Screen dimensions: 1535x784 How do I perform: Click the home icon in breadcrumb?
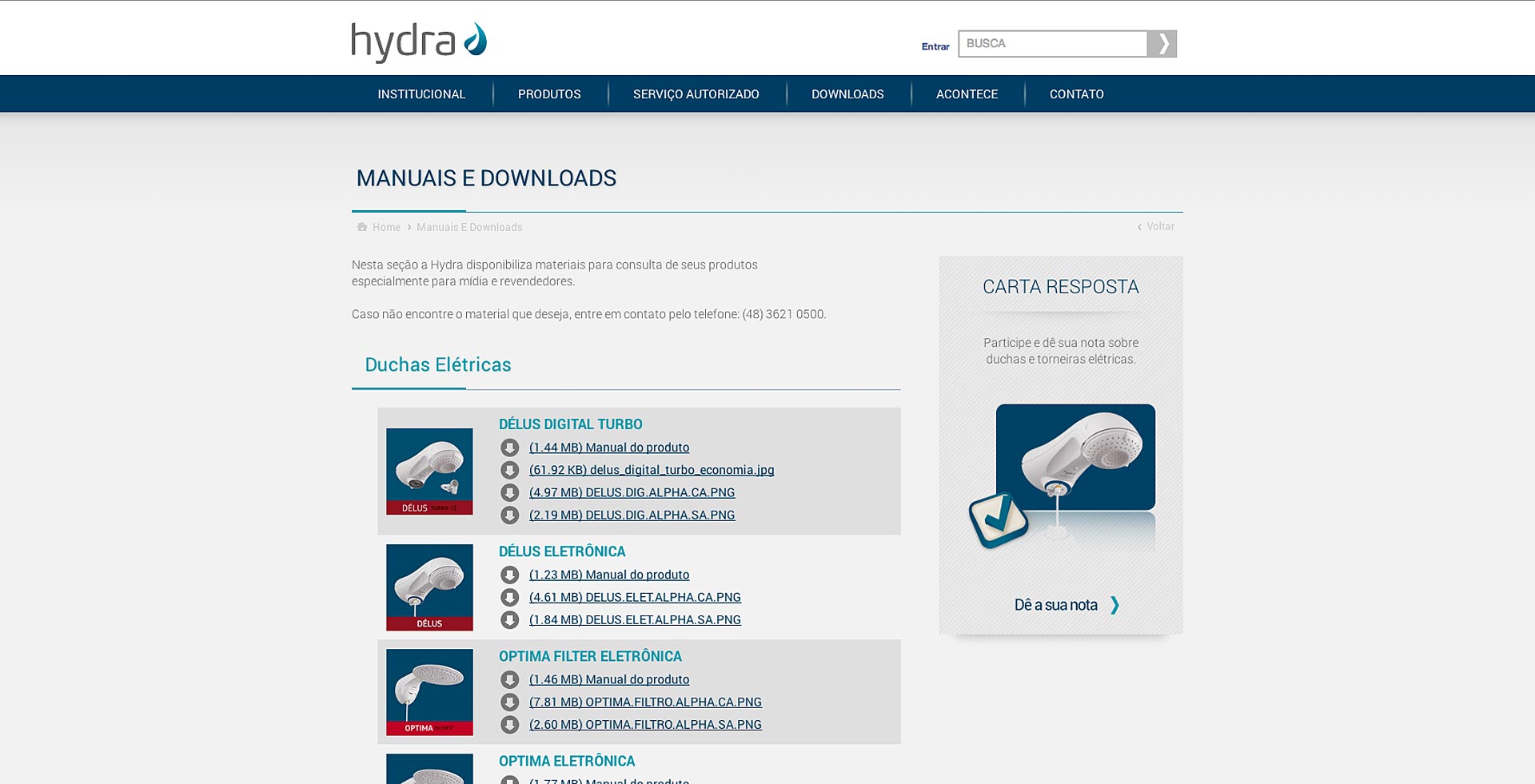click(x=362, y=227)
